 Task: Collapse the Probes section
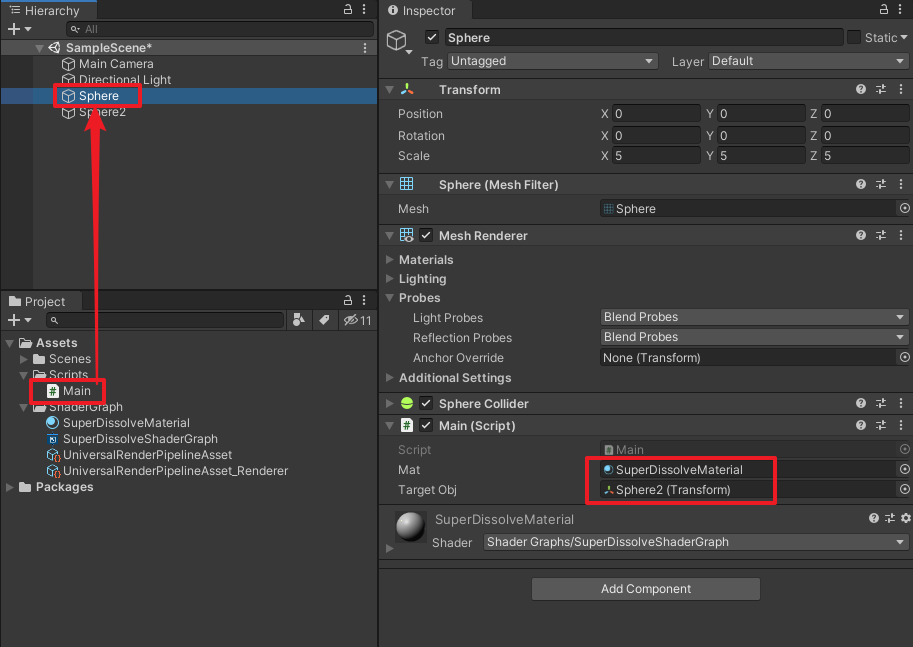coord(390,298)
